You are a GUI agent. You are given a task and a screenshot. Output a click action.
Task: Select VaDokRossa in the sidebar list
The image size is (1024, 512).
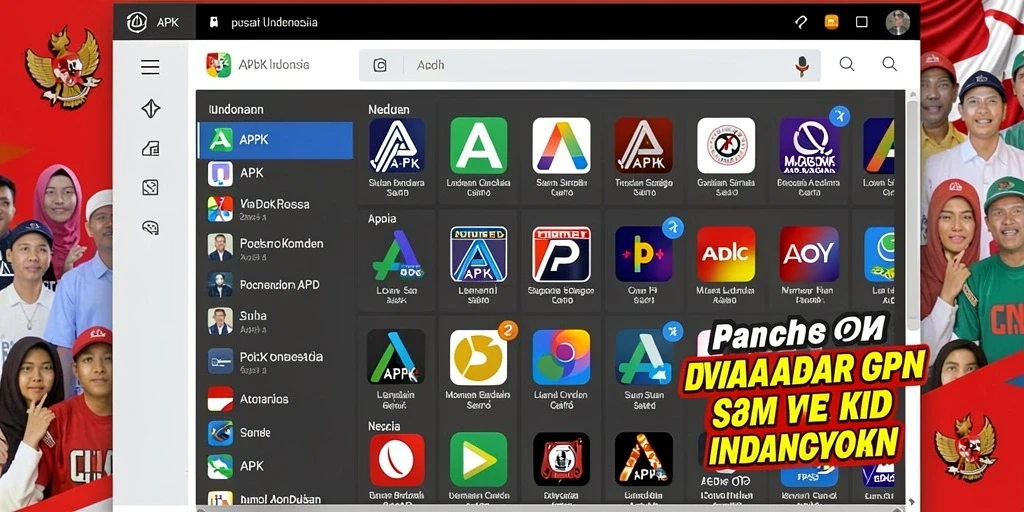coord(275,209)
